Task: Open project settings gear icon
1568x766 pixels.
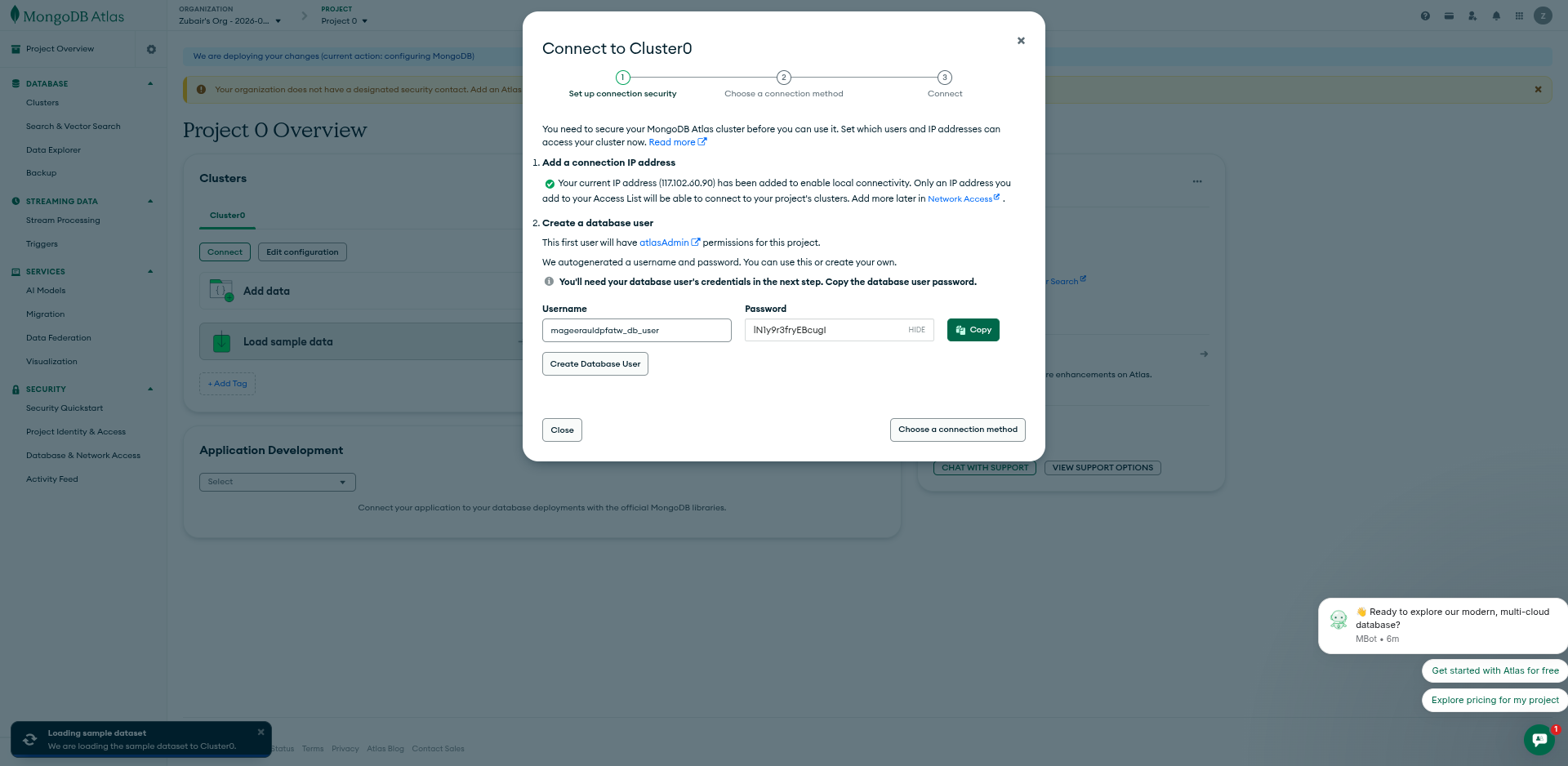Action: pos(151,49)
